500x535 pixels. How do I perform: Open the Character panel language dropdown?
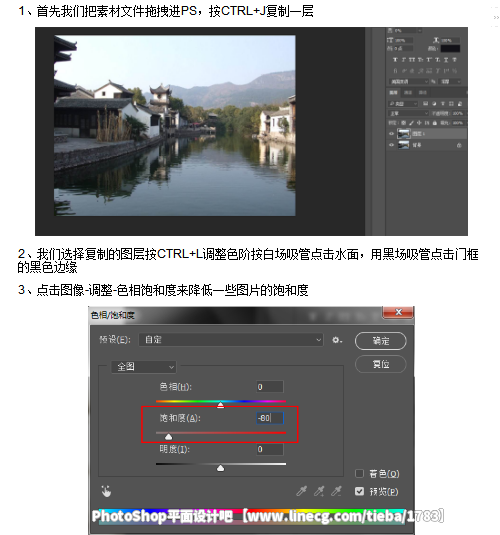point(409,82)
